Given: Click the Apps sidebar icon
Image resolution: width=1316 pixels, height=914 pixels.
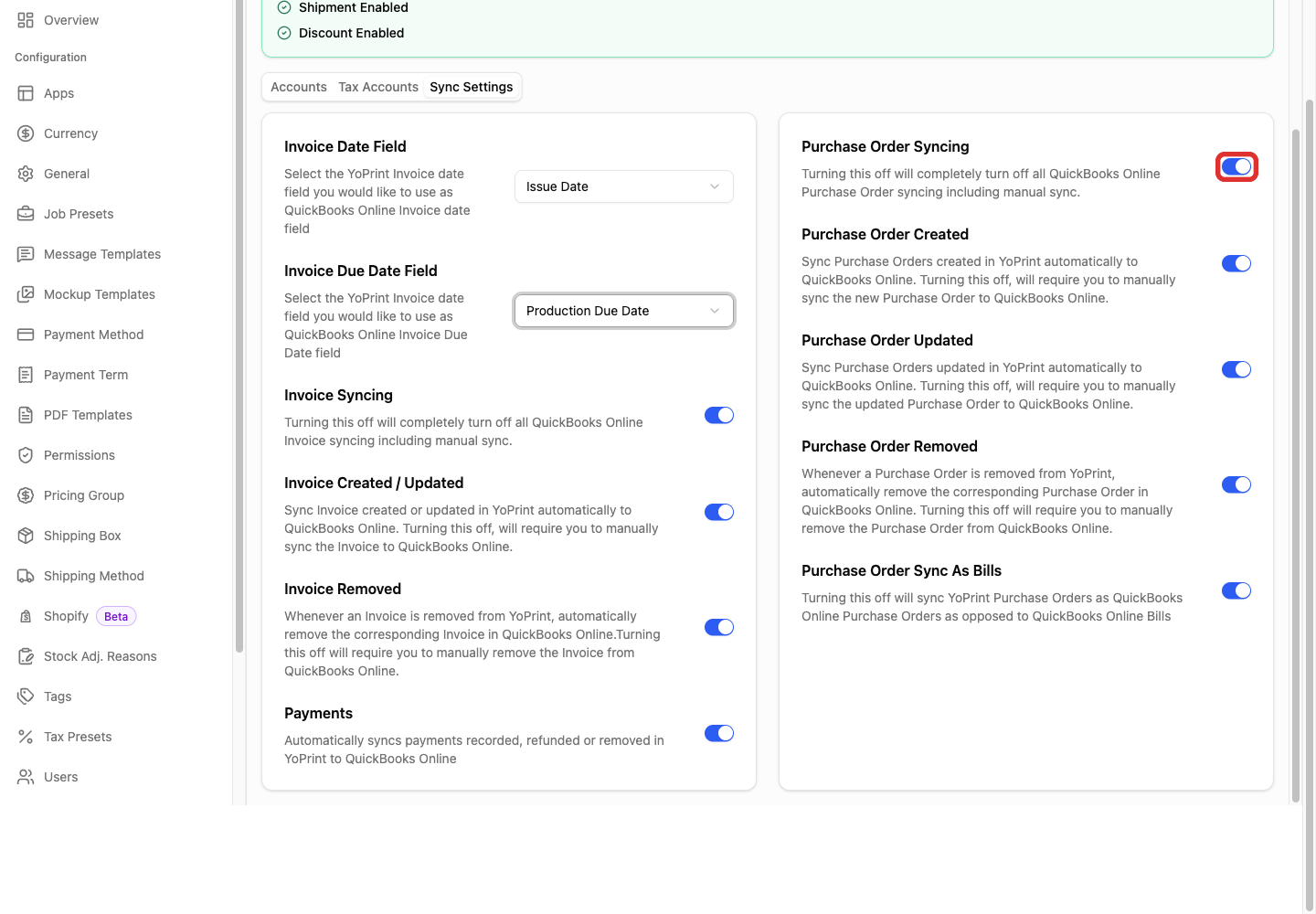Looking at the screenshot, I should tap(26, 93).
